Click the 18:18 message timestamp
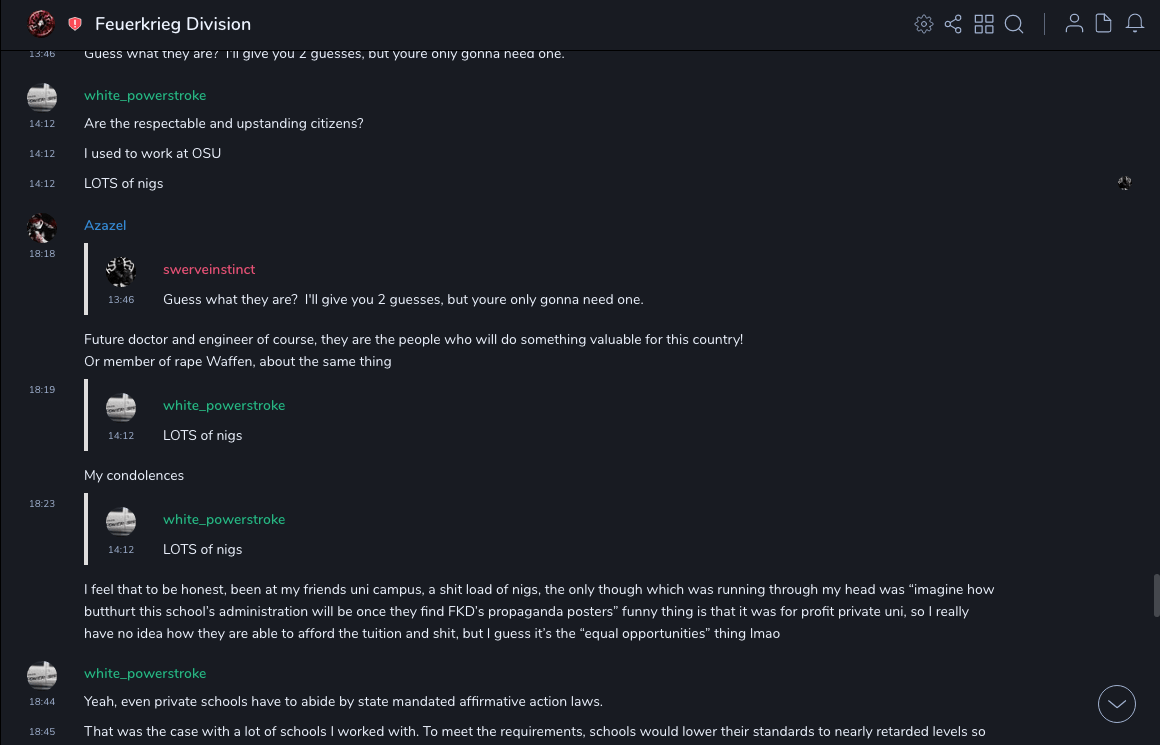1160x745 pixels. [x=42, y=254]
